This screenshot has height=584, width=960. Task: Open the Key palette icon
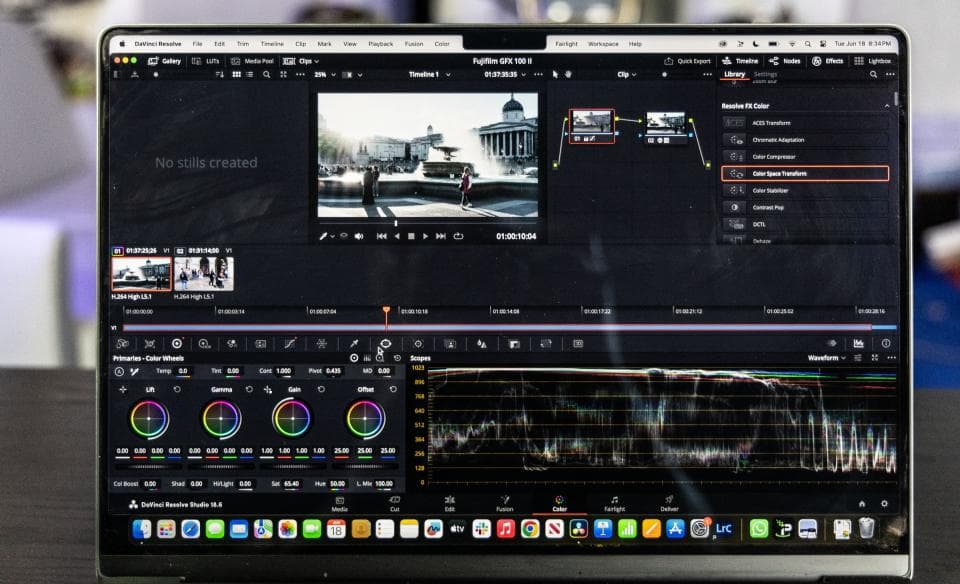[514, 344]
